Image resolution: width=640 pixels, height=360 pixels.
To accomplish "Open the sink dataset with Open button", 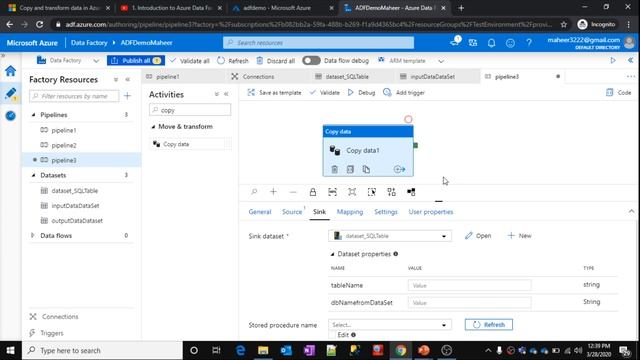I will (x=478, y=236).
